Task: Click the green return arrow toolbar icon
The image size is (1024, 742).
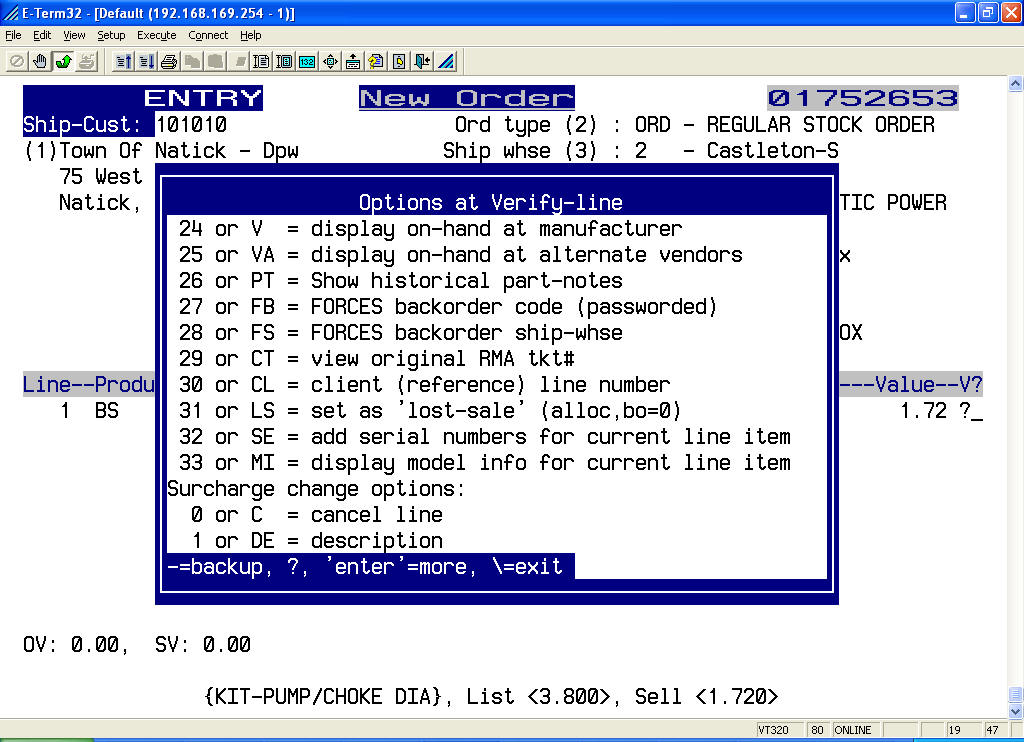Action: [63, 61]
